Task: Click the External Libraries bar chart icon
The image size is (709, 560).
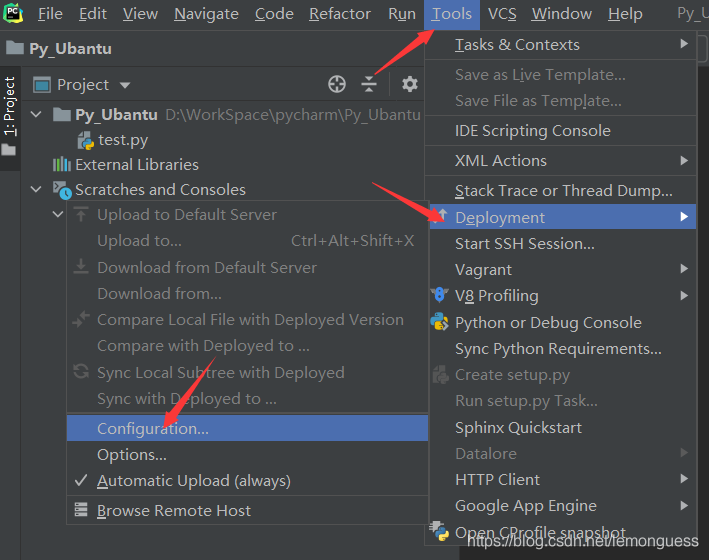Action: coord(62,165)
